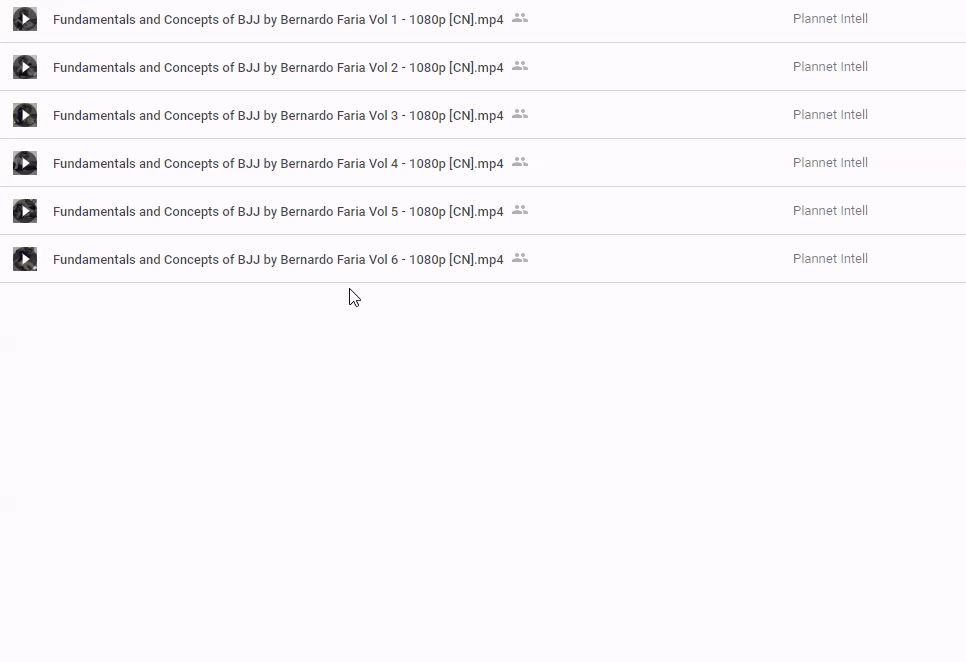Click the shared people icon next to Vol 6
The image size is (966, 662).
520,258
